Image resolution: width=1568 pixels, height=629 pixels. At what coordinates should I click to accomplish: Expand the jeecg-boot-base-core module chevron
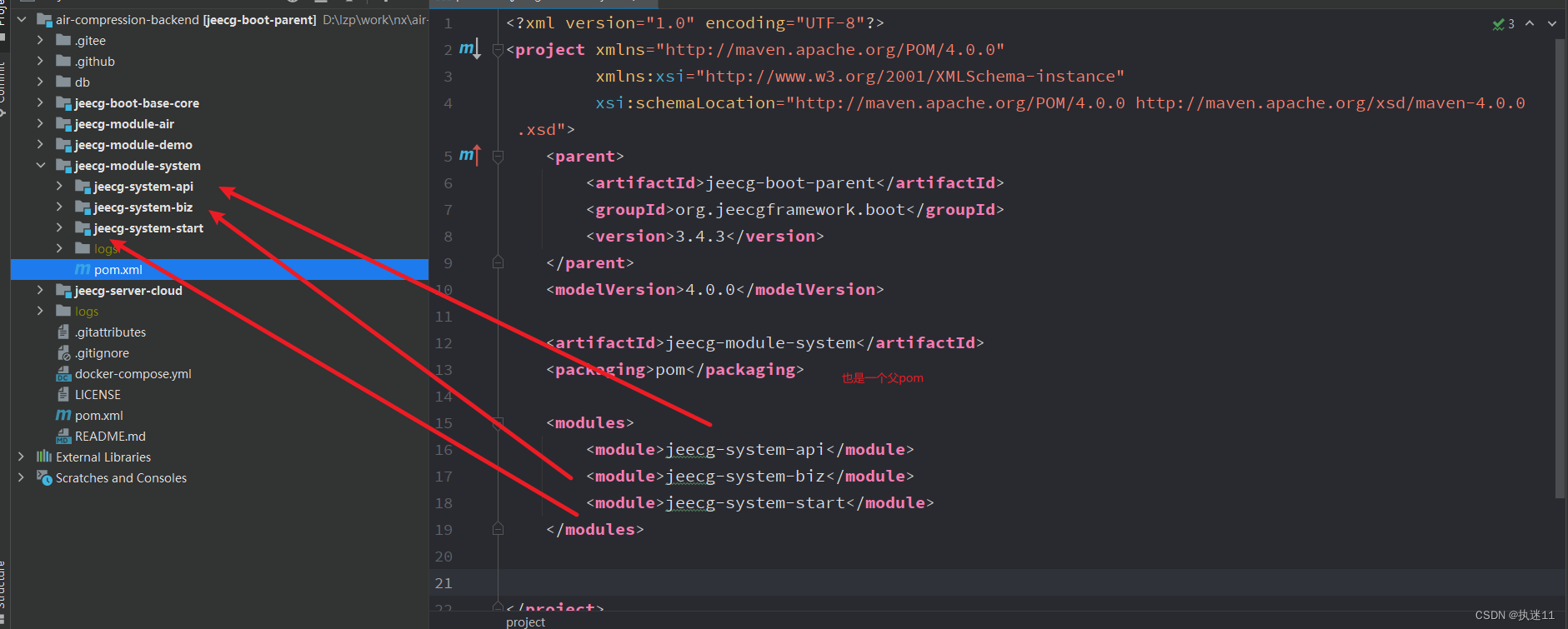[x=40, y=102]
